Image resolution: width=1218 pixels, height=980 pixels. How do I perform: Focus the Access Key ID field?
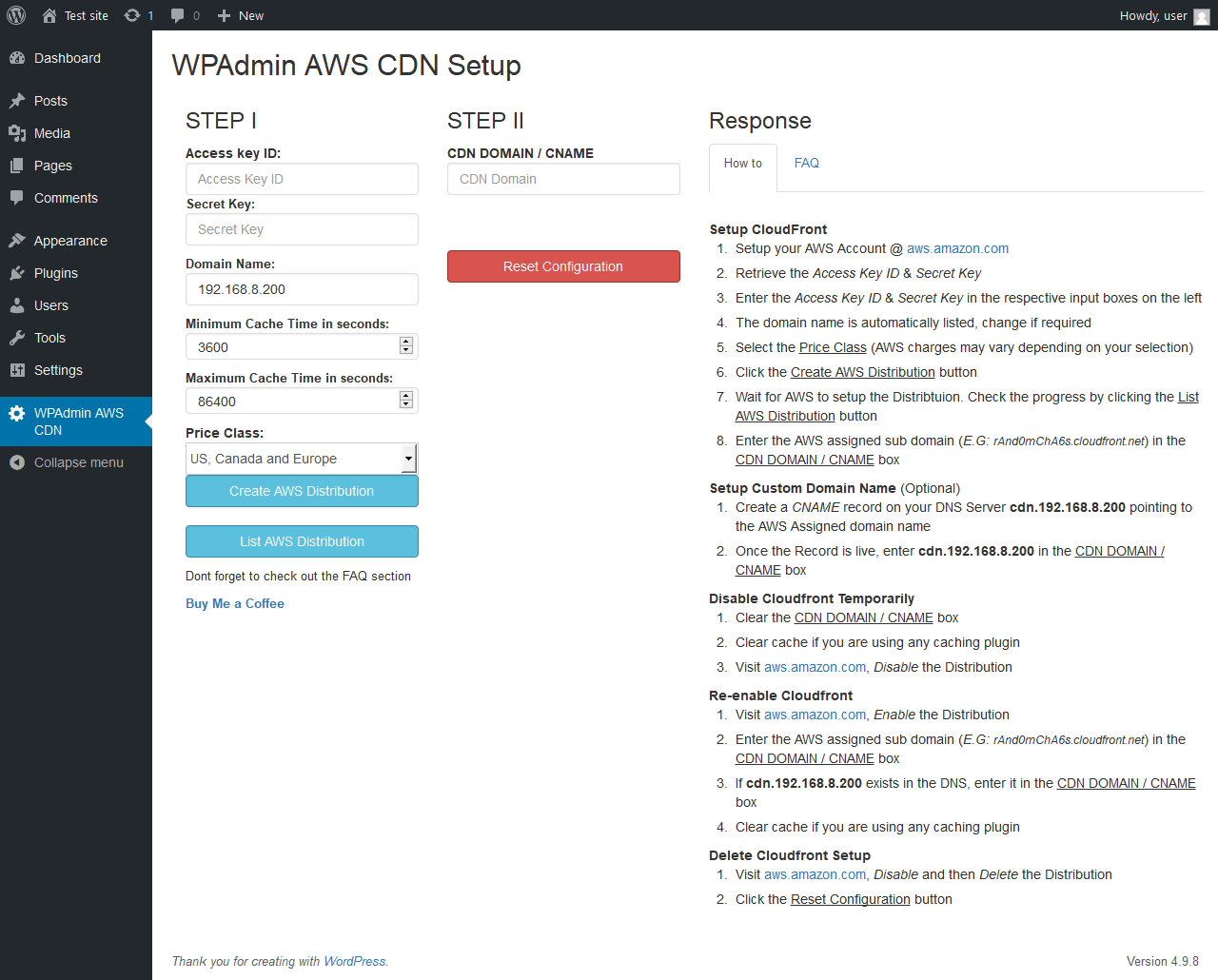click(x=302, y=179)
